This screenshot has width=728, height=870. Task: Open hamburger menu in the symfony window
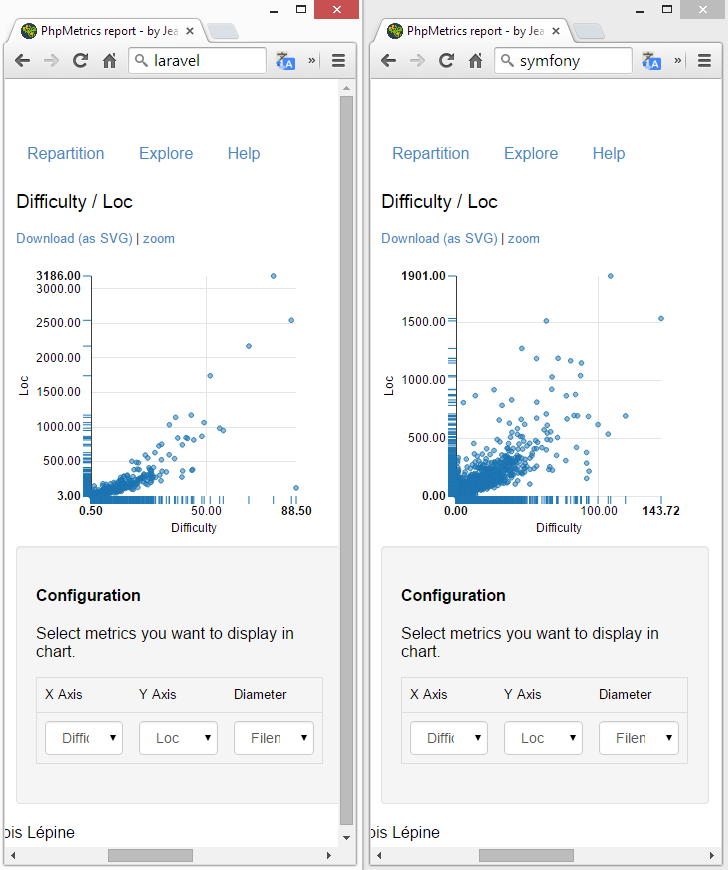(703, 61)
